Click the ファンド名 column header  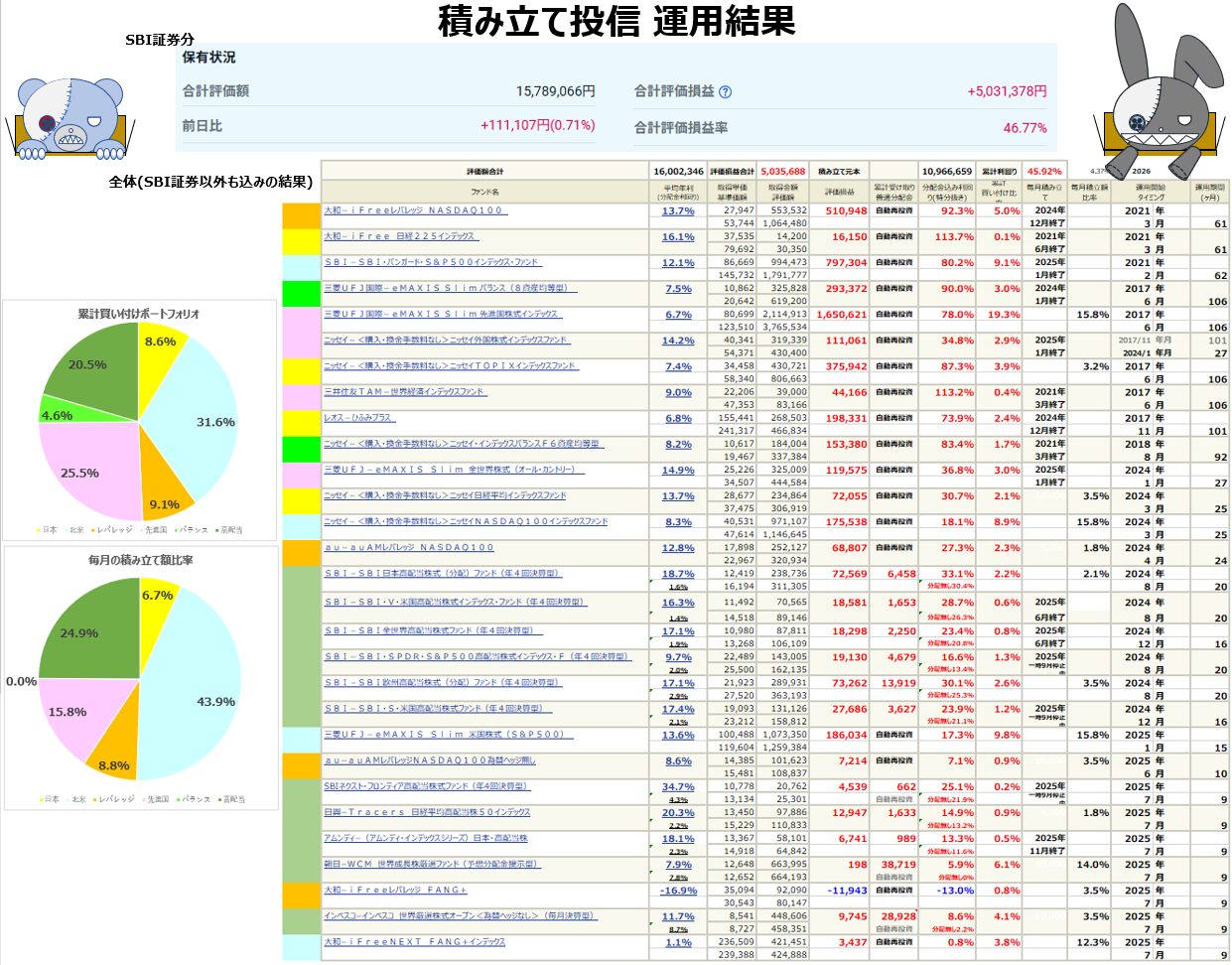pyautogui.click(x=484, y=192)
